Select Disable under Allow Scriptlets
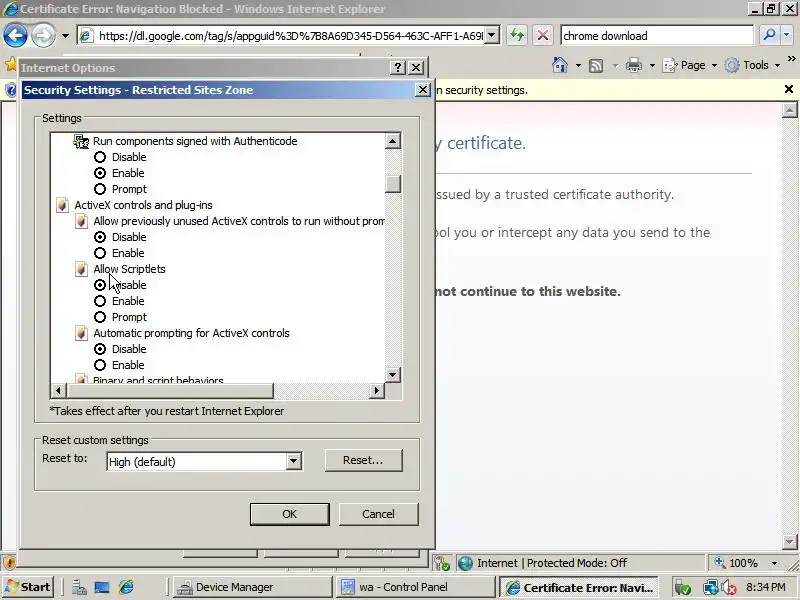Viewport: 800px width, 600px height. [100, 285]
